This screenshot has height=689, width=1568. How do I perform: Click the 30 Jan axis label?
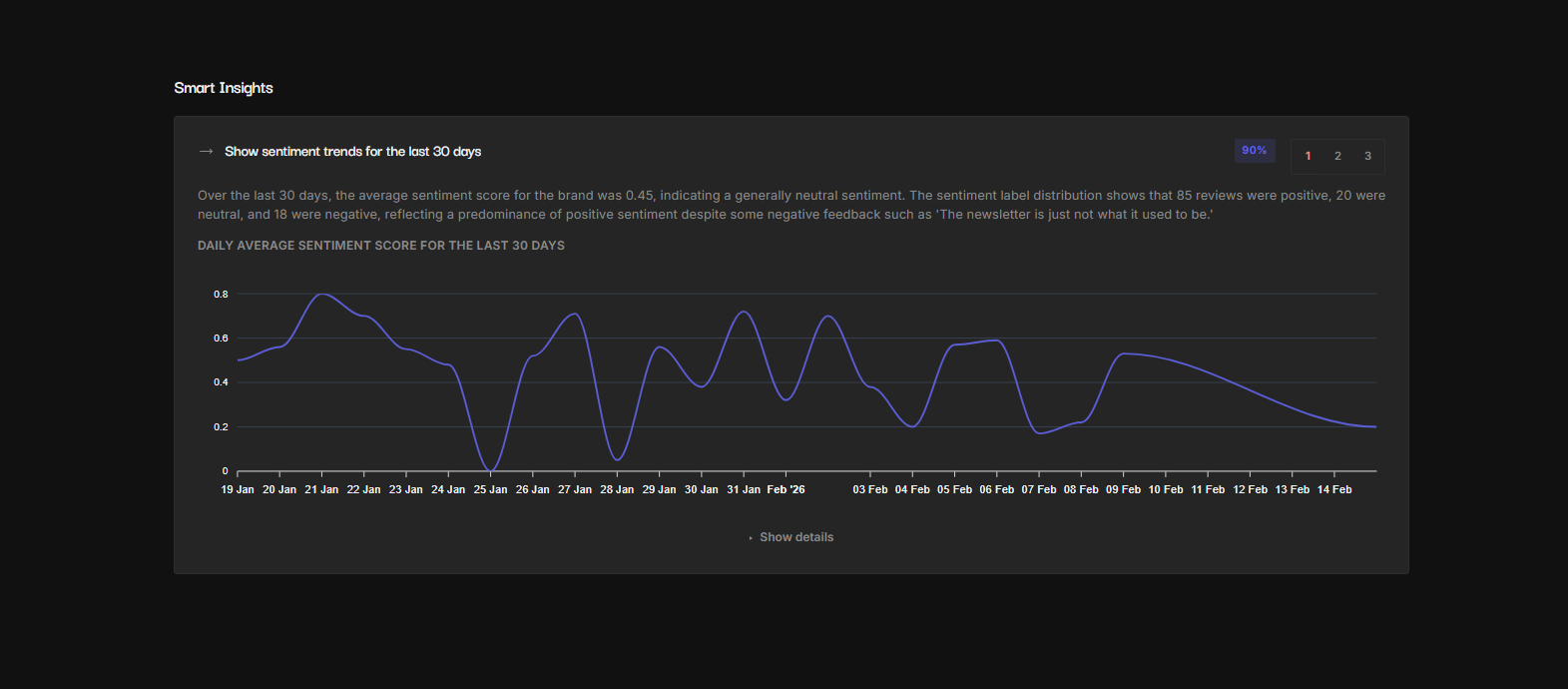click(x=702, y=490)
